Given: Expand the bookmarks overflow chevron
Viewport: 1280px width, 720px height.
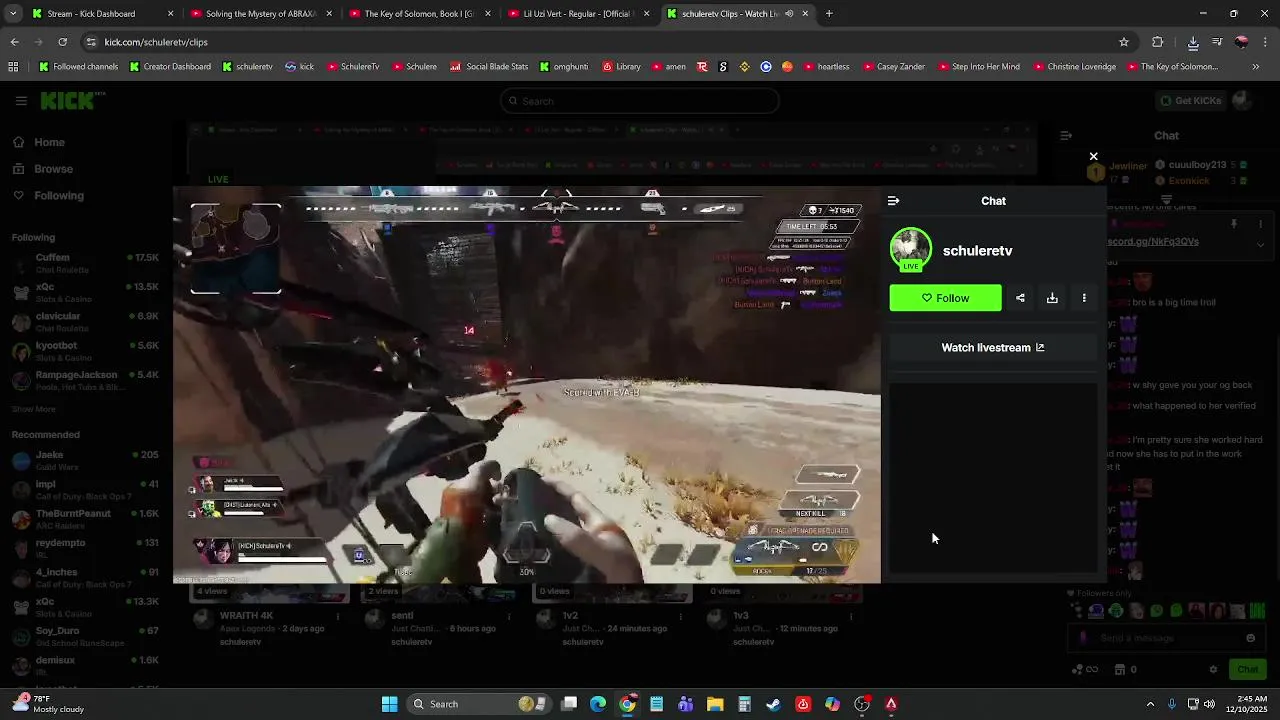Looking at the screenshot, I should (x=1256, y=67).
